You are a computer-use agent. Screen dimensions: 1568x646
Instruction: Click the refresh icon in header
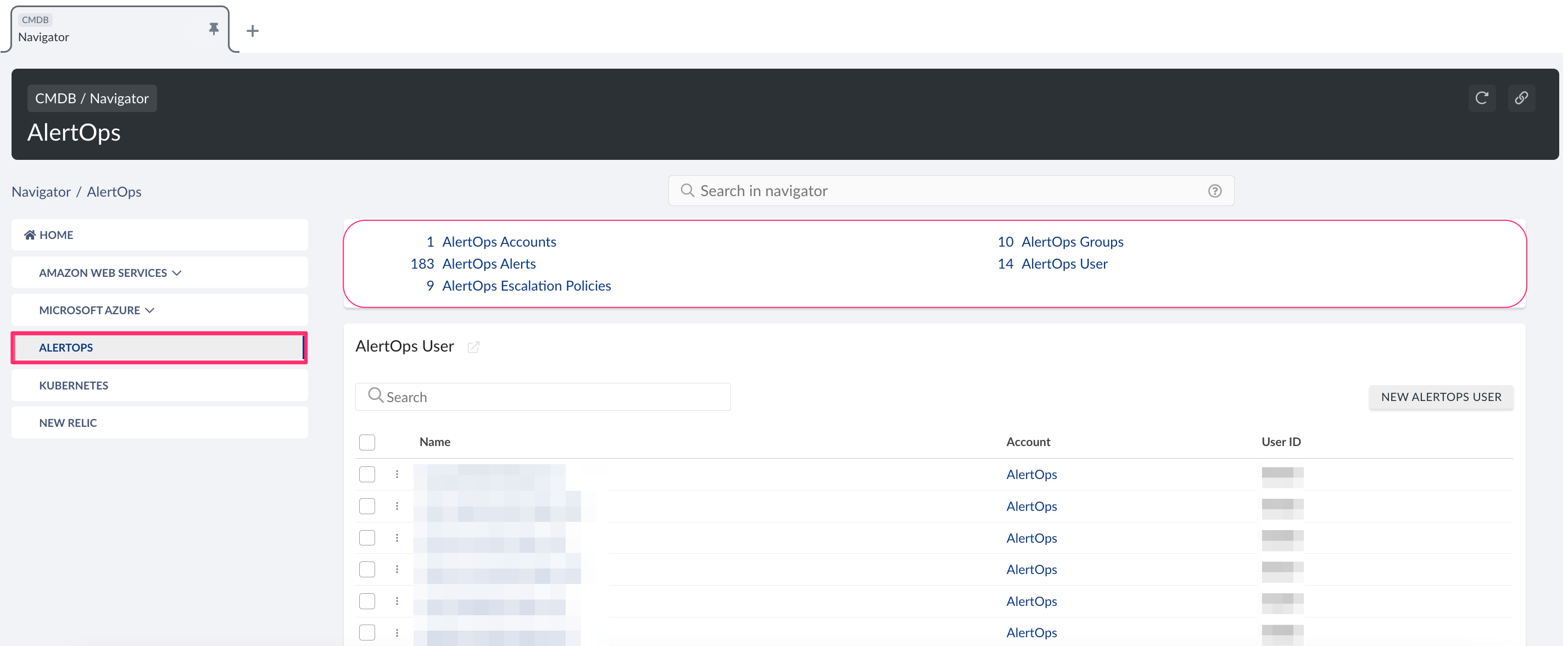(1482, 98)
